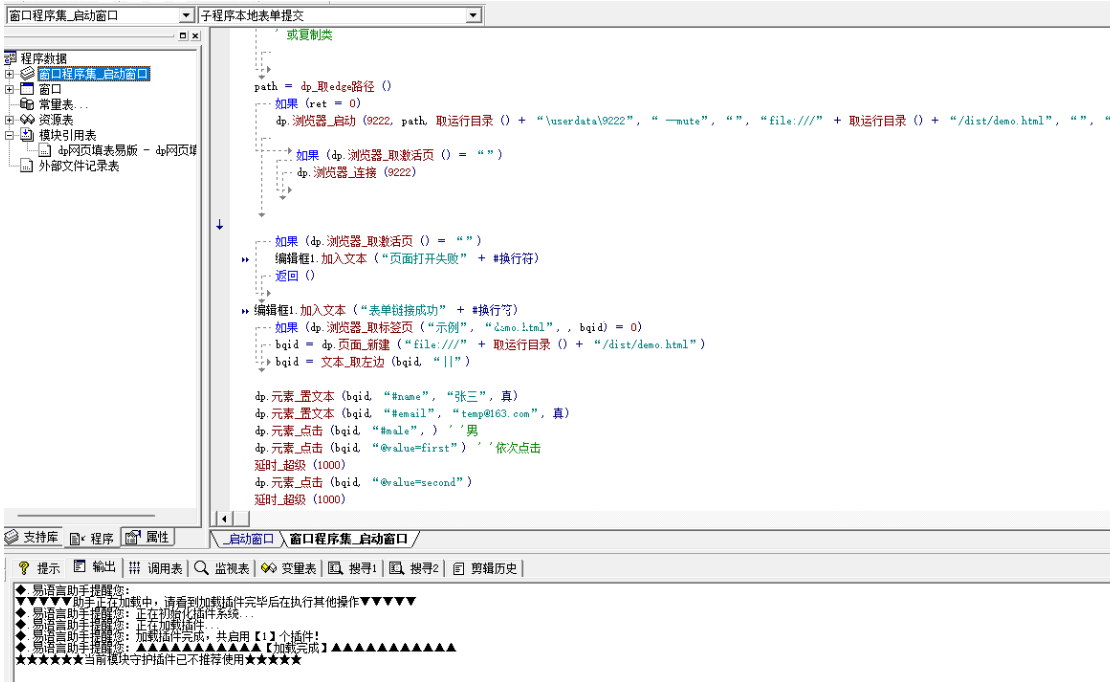
Task: Expand the 资源表 tree node
Action: coord(10,119)
